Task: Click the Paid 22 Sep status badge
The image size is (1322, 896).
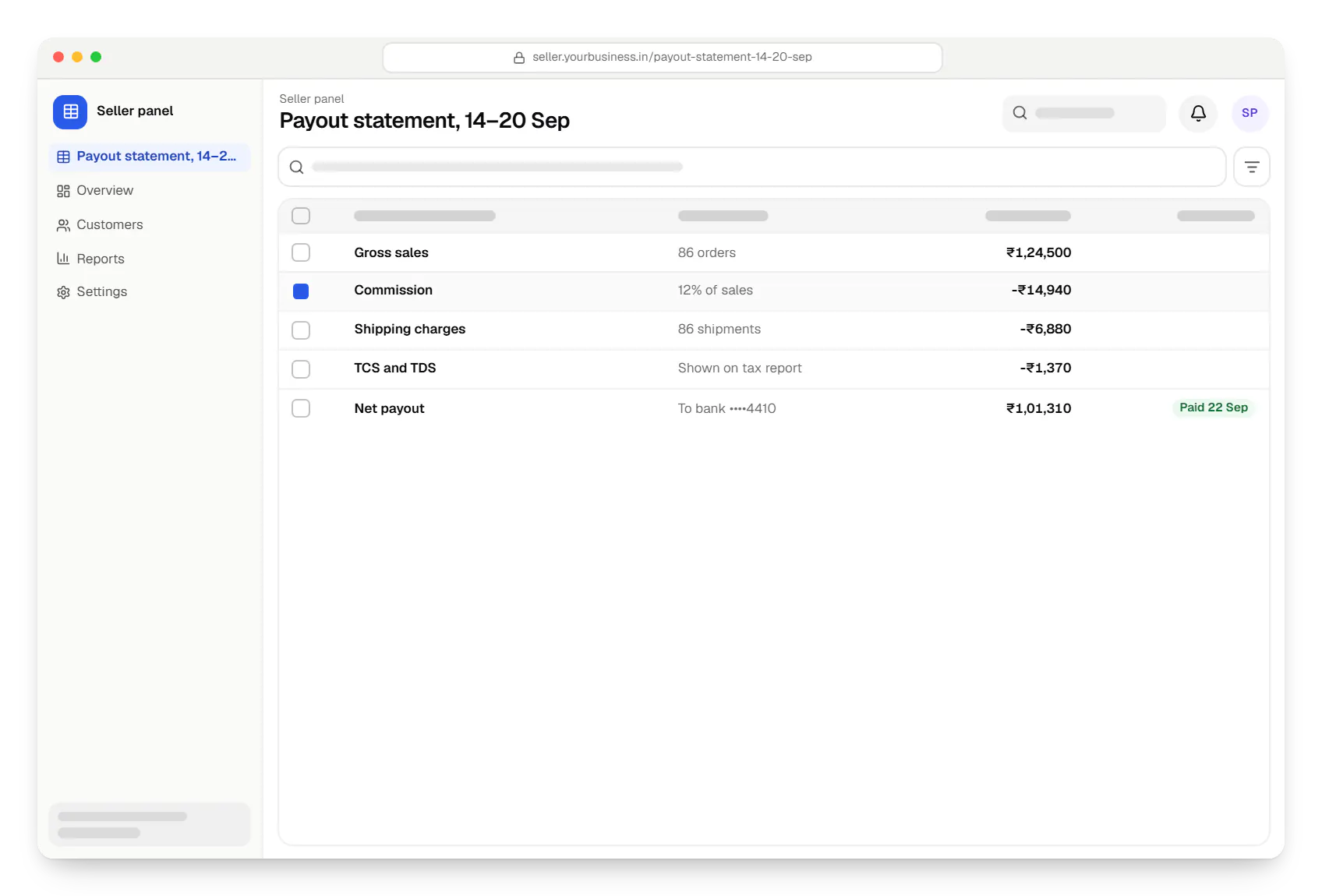Action: click(x=1214, y=407)
